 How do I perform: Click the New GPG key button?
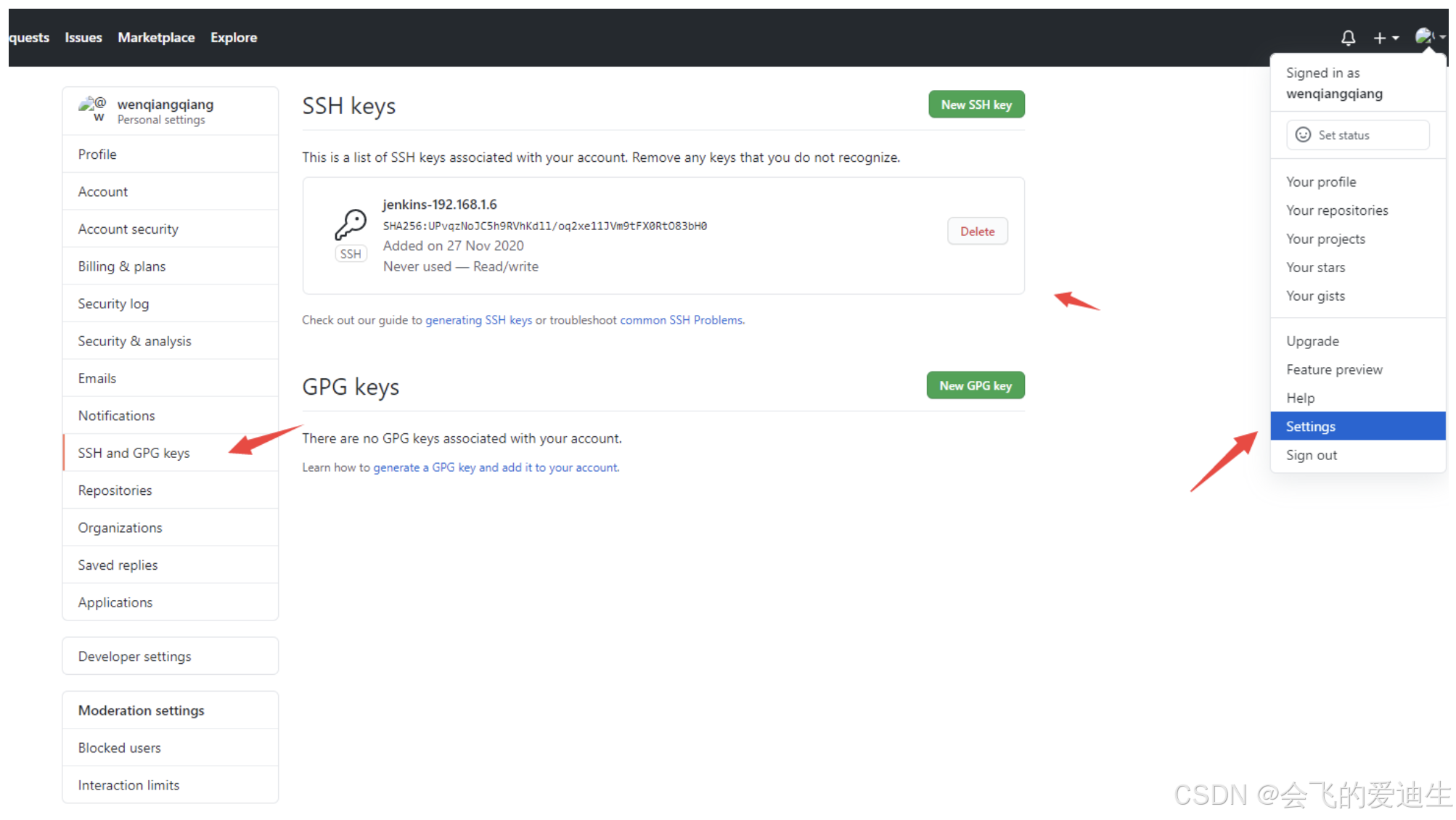click(976, 385)
